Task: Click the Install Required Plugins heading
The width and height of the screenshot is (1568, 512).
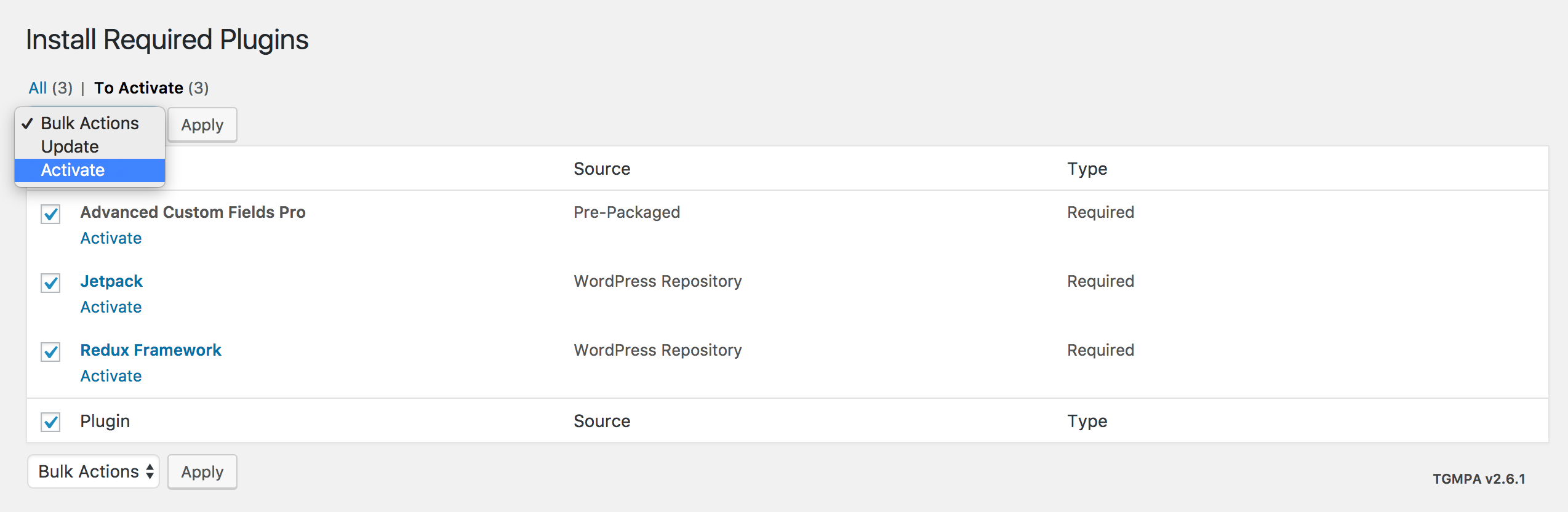Action: (167, 39)
